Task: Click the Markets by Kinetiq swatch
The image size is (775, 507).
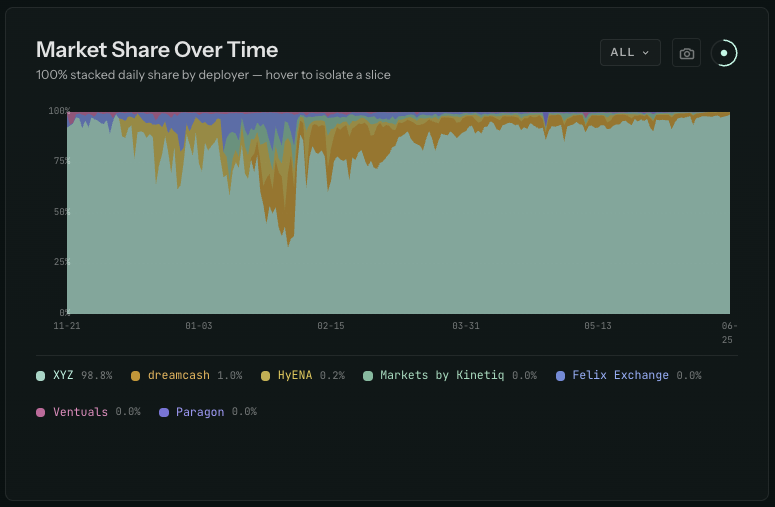Action: coord(368,376)
